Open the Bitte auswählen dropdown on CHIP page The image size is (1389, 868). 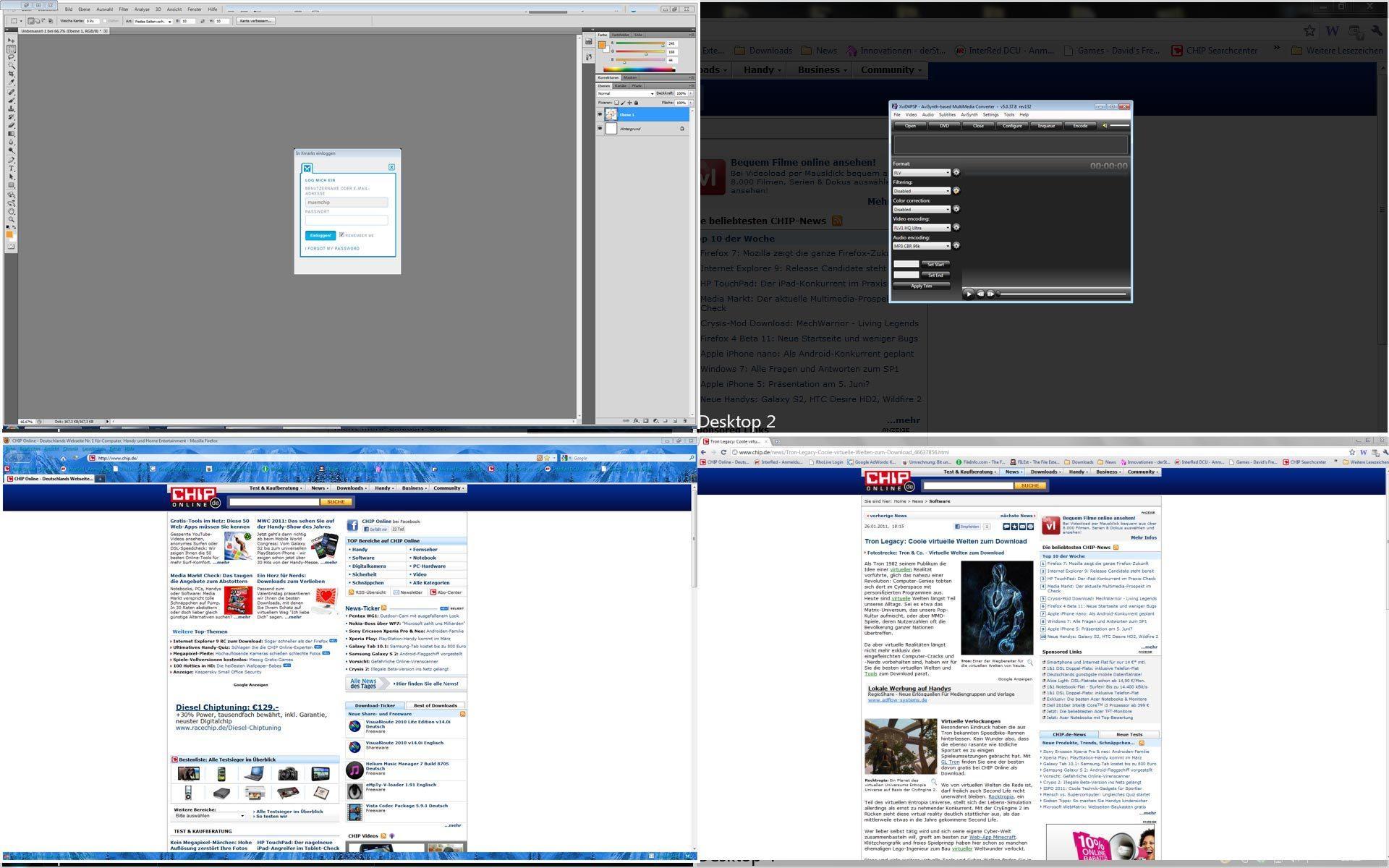click(x=210, y=815)
